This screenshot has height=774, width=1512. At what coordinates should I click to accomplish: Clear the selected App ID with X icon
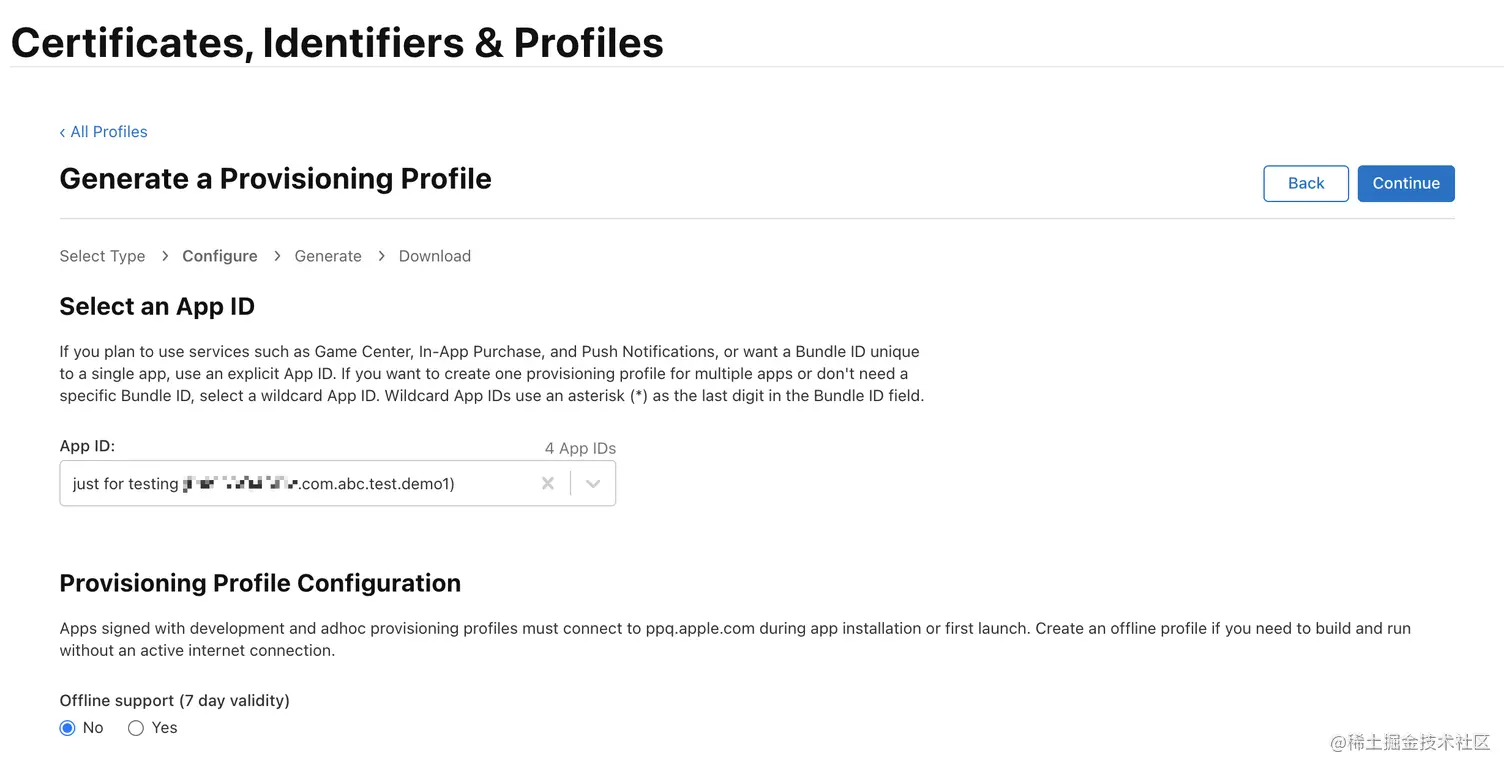tap(548, 484)
